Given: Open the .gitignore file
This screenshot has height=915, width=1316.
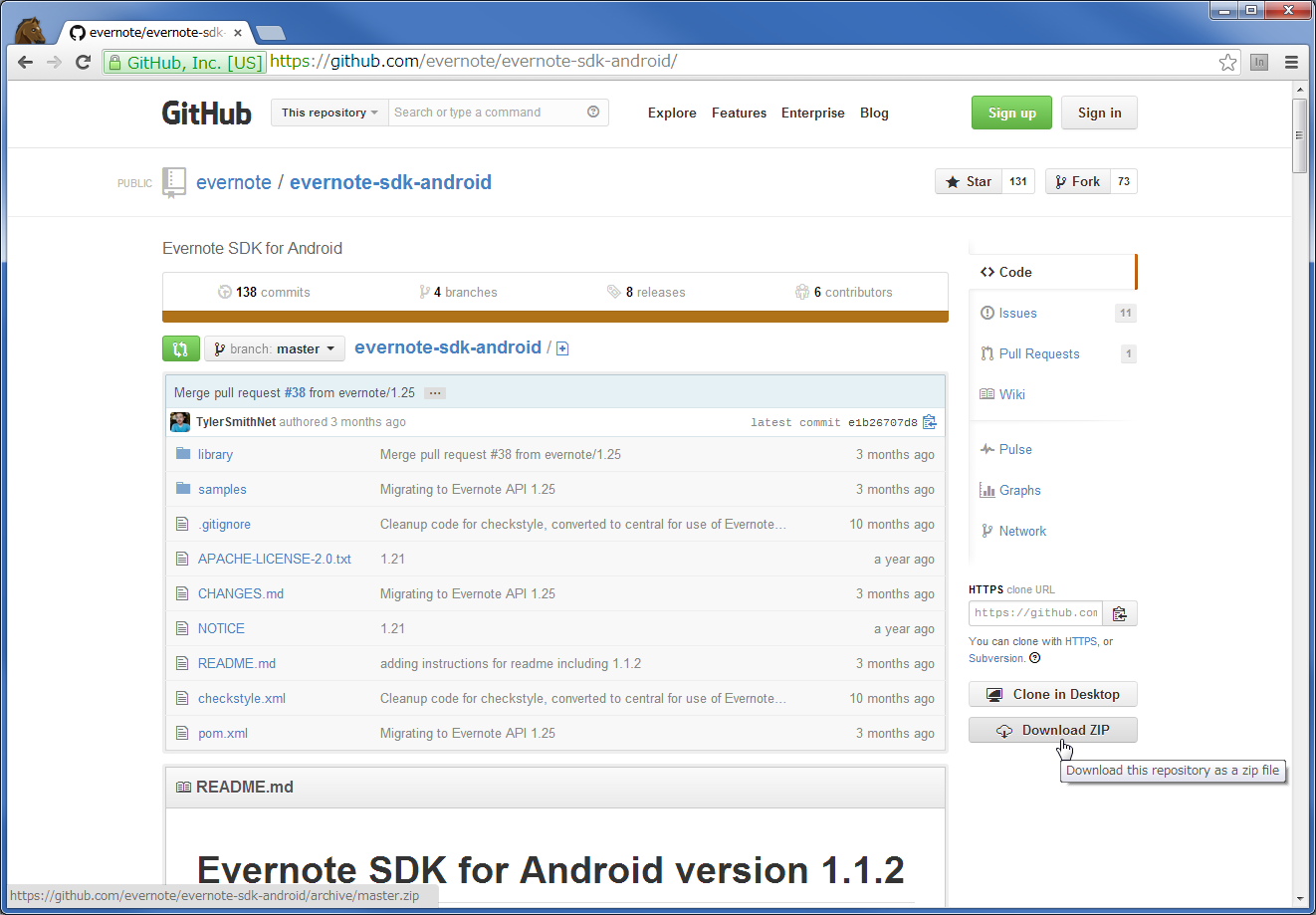Looking at the screenshot, I should [x=224, y=524].
